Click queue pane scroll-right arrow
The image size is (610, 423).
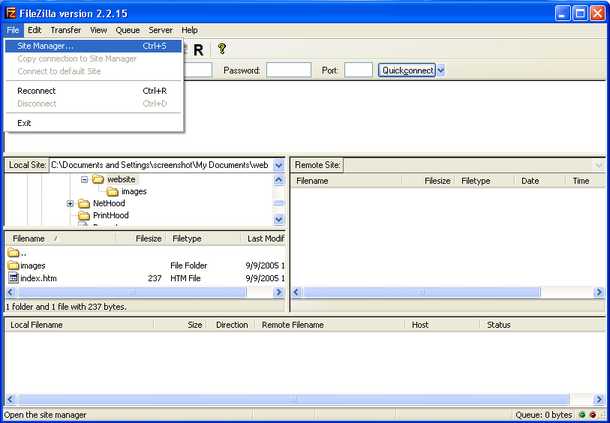pyautogui.click(x=599, y=399)
